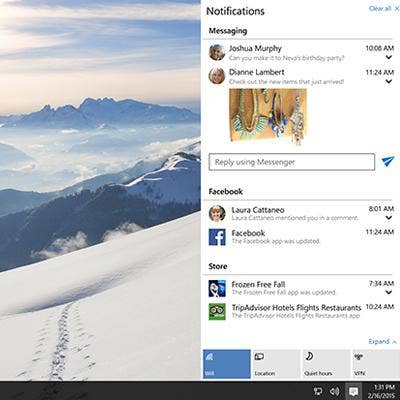Send the reply with the paper plane icon
400x400 pixels.
[388, 161]
